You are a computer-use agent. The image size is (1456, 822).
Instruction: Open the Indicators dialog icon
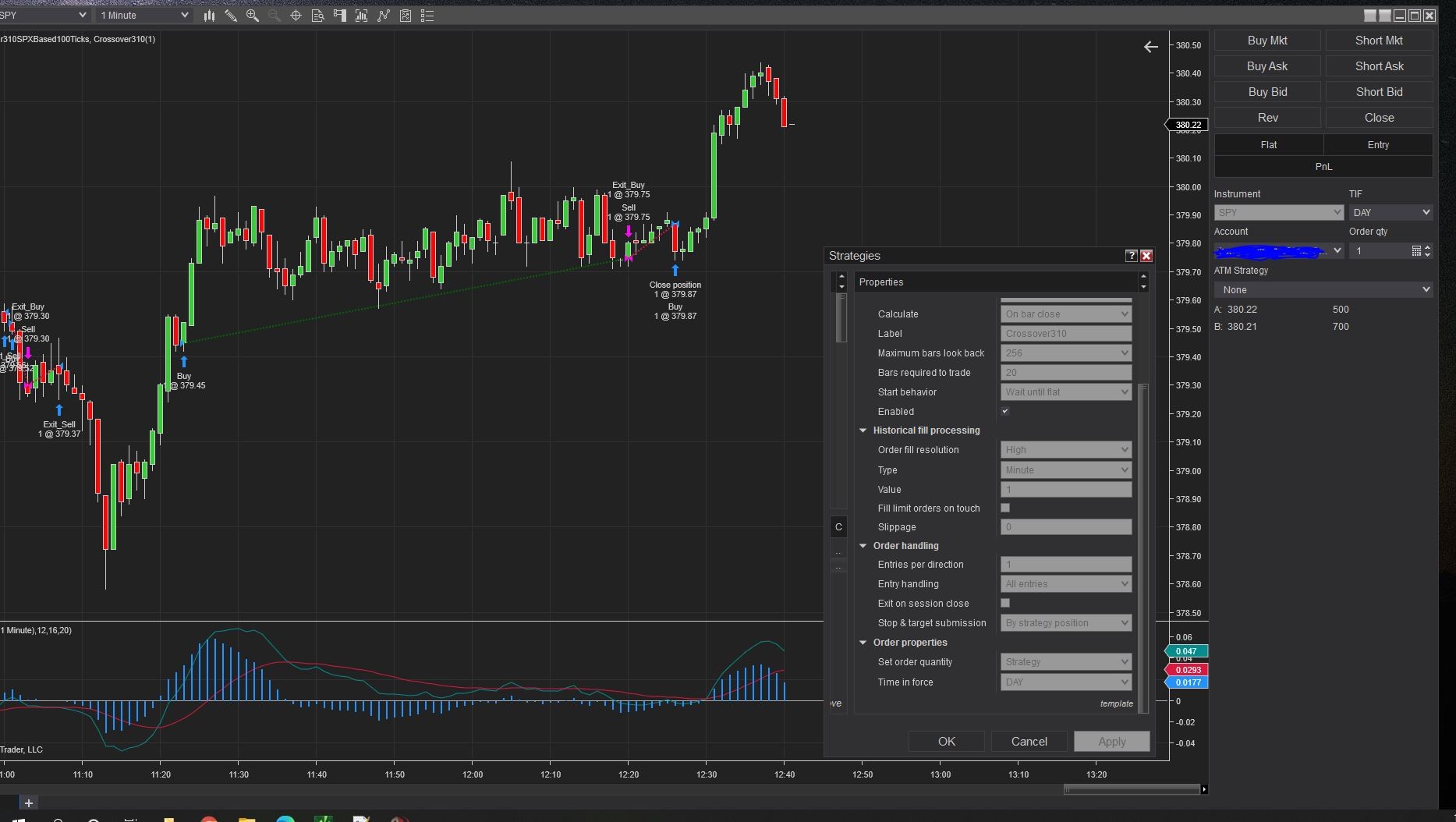[361, 15]
